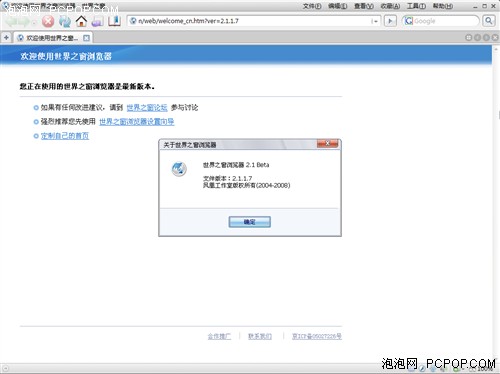Click the 强烈推荐您先使用 text
Viewport: 500px width, 374px height.
(68, 122)
